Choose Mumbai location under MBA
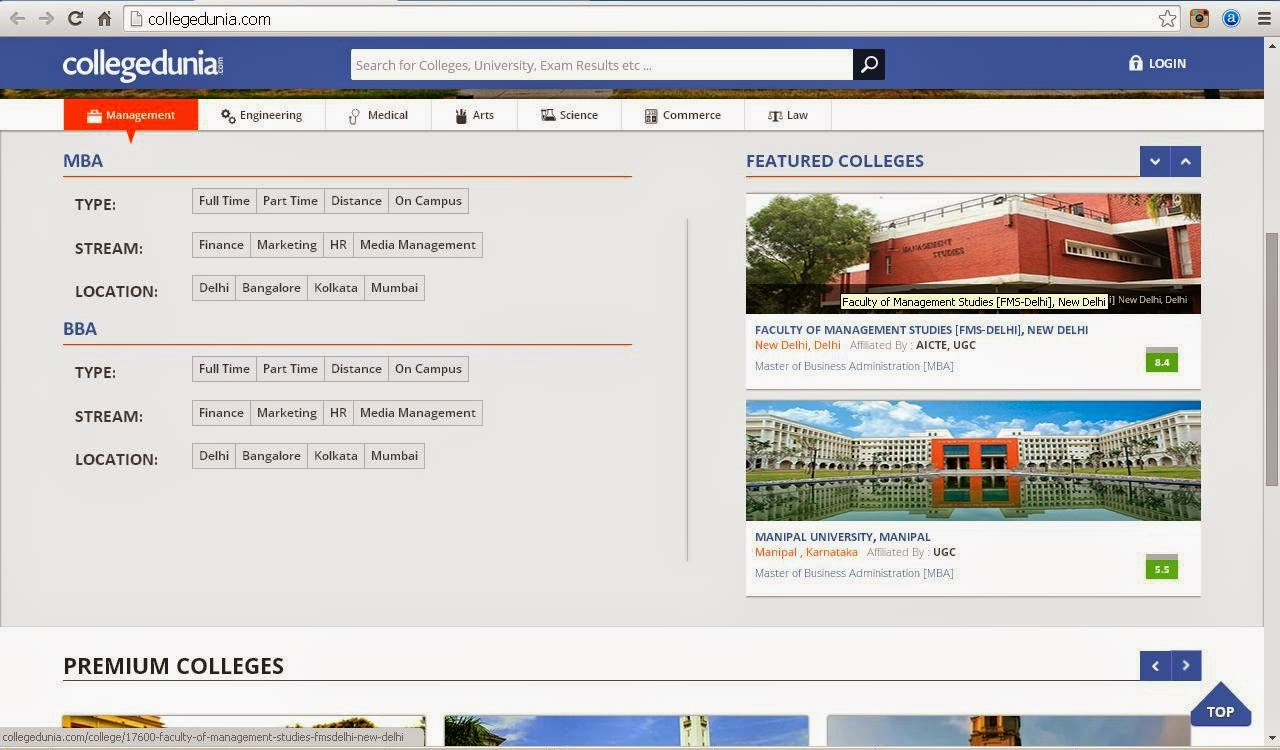The image size is (1280, 750). [x=394, y=288]
